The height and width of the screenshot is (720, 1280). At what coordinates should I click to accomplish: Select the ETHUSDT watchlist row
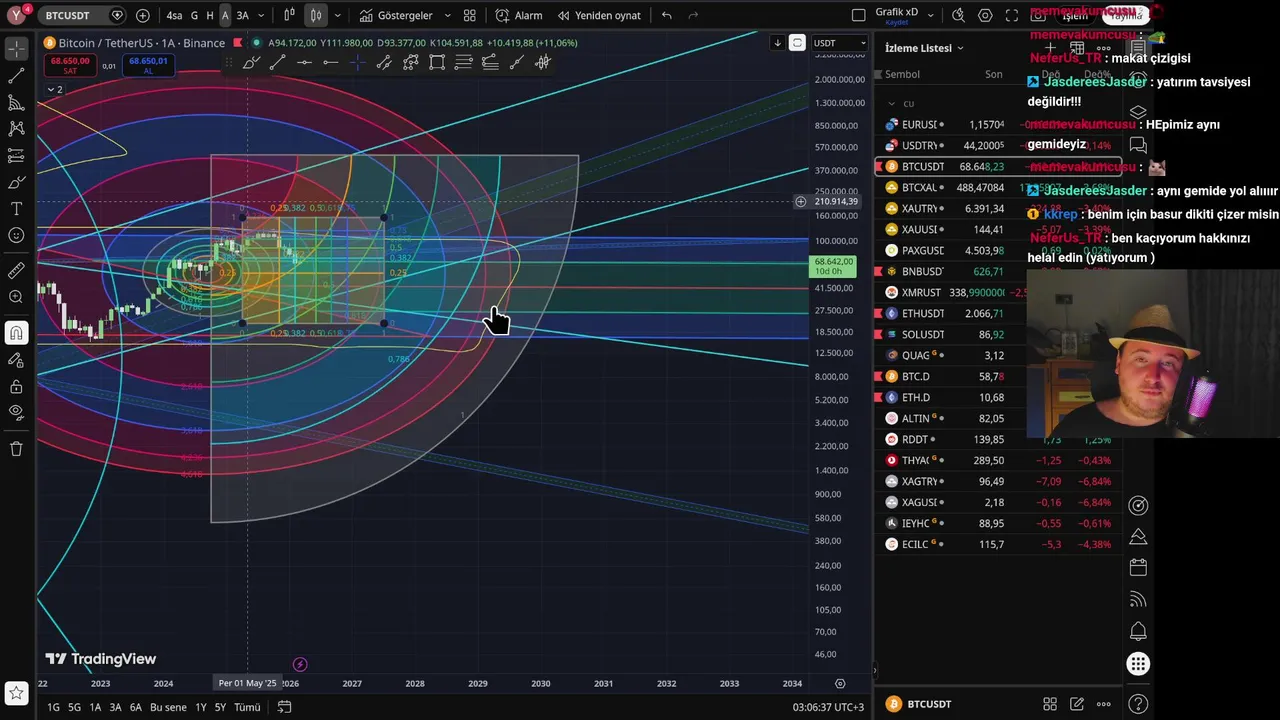pyautogui.click(x=1000, y=313)
